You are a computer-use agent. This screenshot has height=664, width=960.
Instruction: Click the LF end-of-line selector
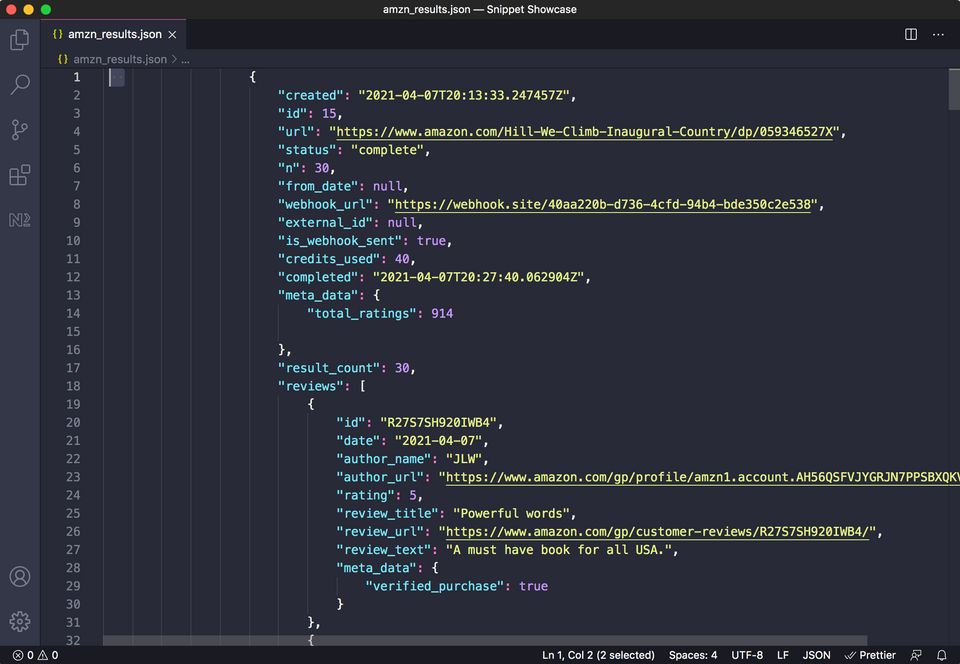click(783, 655)
